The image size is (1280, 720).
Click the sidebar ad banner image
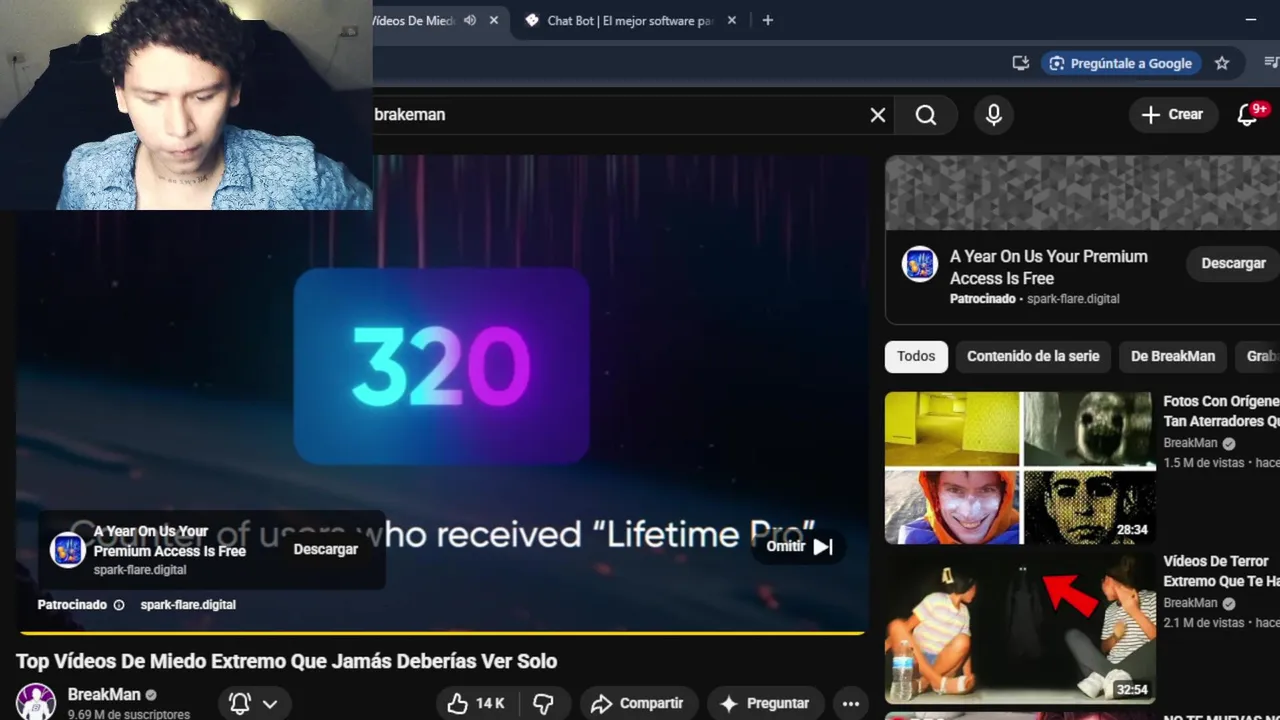pos(1082,194)
